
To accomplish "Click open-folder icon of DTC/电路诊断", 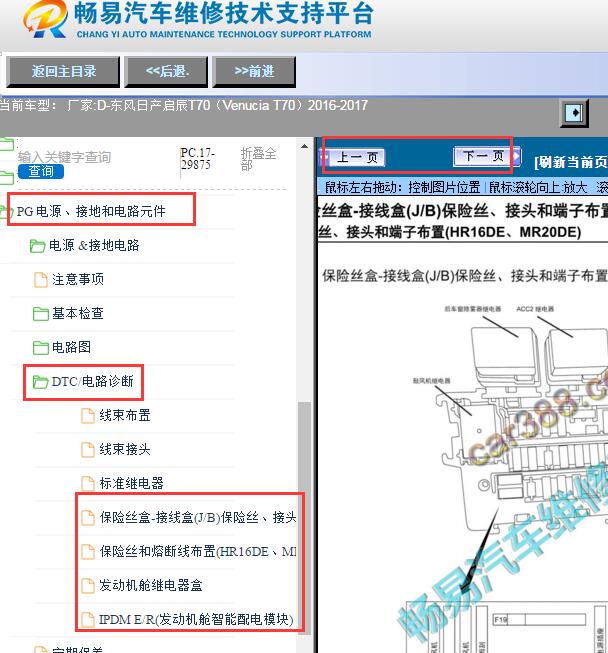I will point(40,382).
